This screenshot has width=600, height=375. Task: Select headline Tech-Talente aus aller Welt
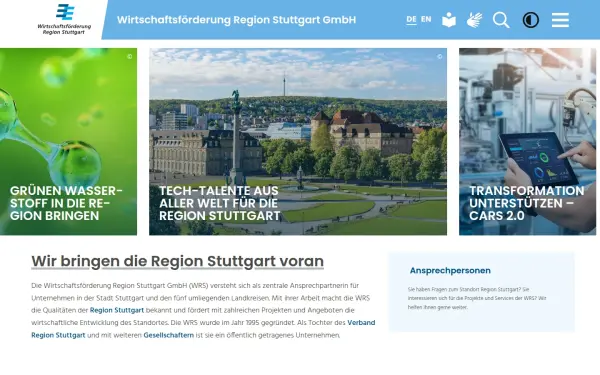click(x=220, y=203)
